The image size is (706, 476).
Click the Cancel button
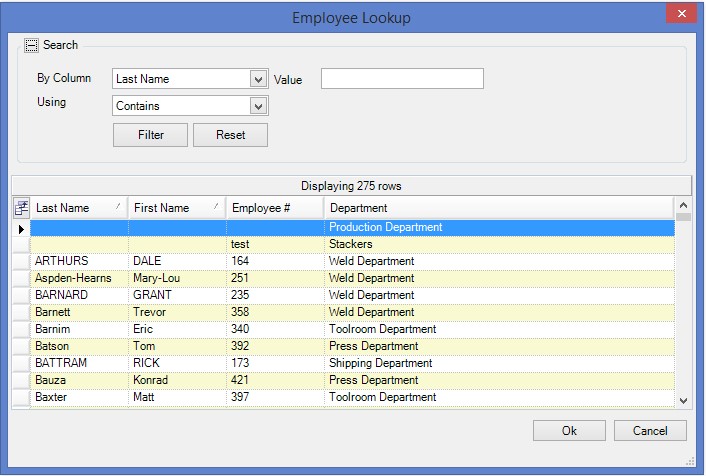coord(650,431)
